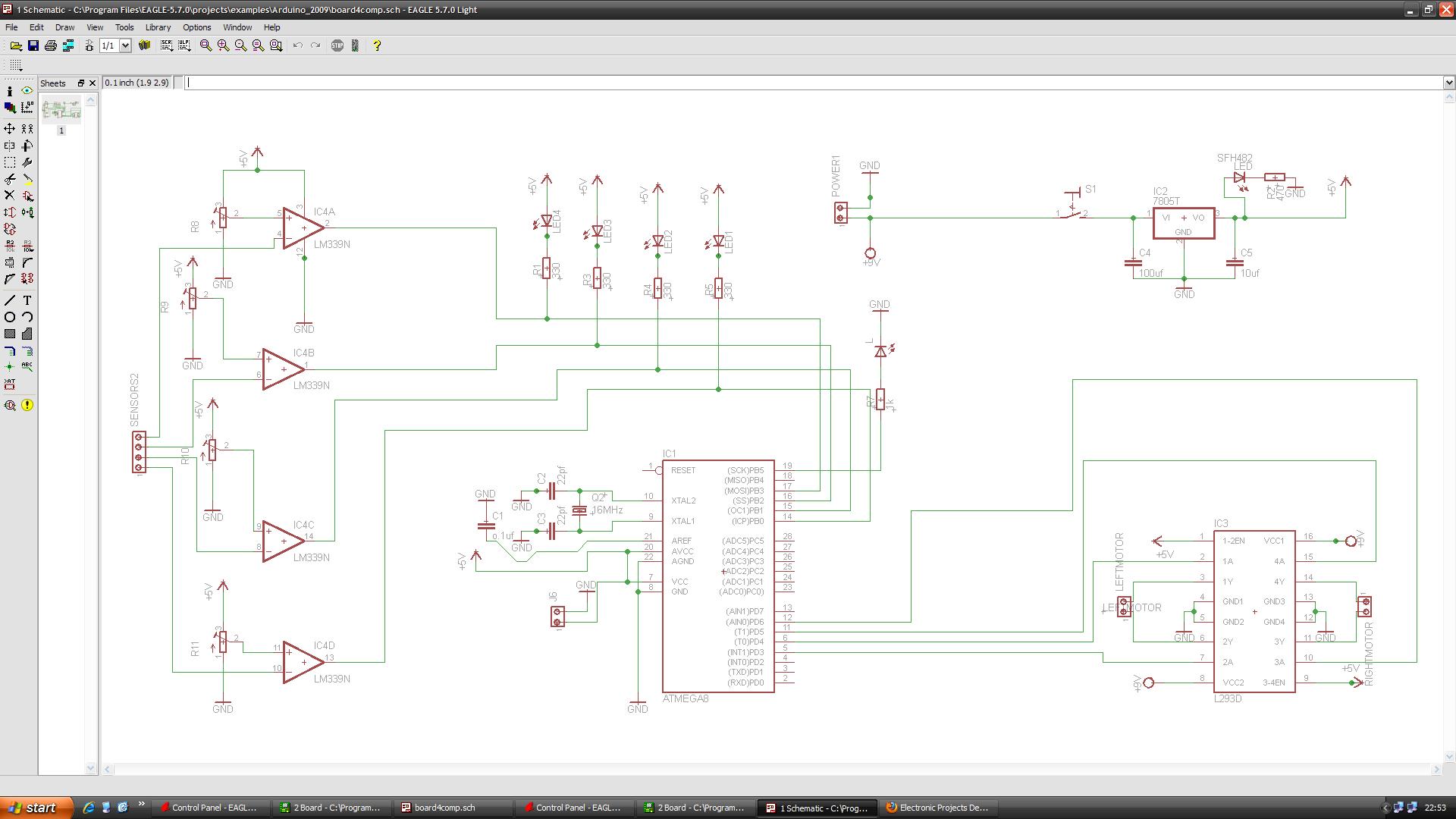Image resolution: width=1456 pixels, height=819 pixels.
Task: Select the Arc drawing tool
Action: click(x=27, y=317)
